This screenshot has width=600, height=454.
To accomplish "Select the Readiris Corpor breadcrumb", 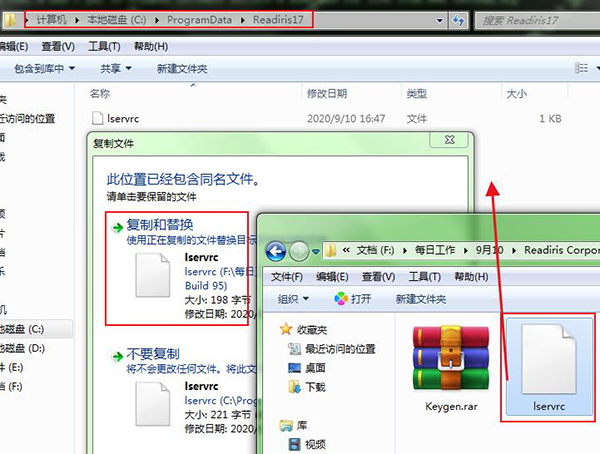I will click(x=562, y=250).
